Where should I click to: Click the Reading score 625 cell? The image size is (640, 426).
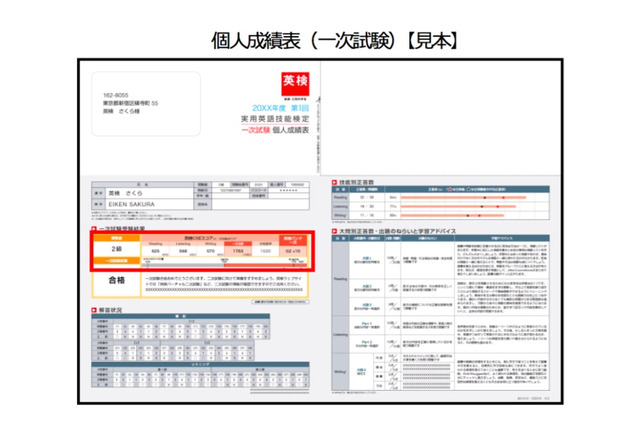click(x=155, y=251)
